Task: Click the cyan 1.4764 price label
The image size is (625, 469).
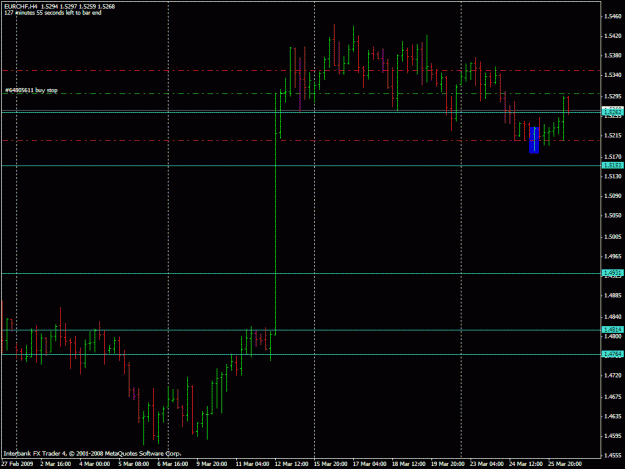Action: click(x=612, y=354)
